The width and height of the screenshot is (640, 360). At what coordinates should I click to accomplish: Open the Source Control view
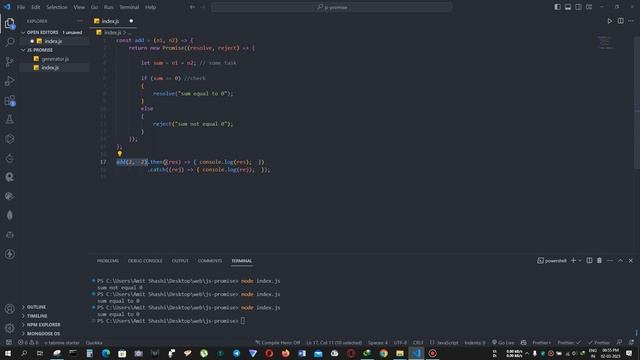pos(9,62)
